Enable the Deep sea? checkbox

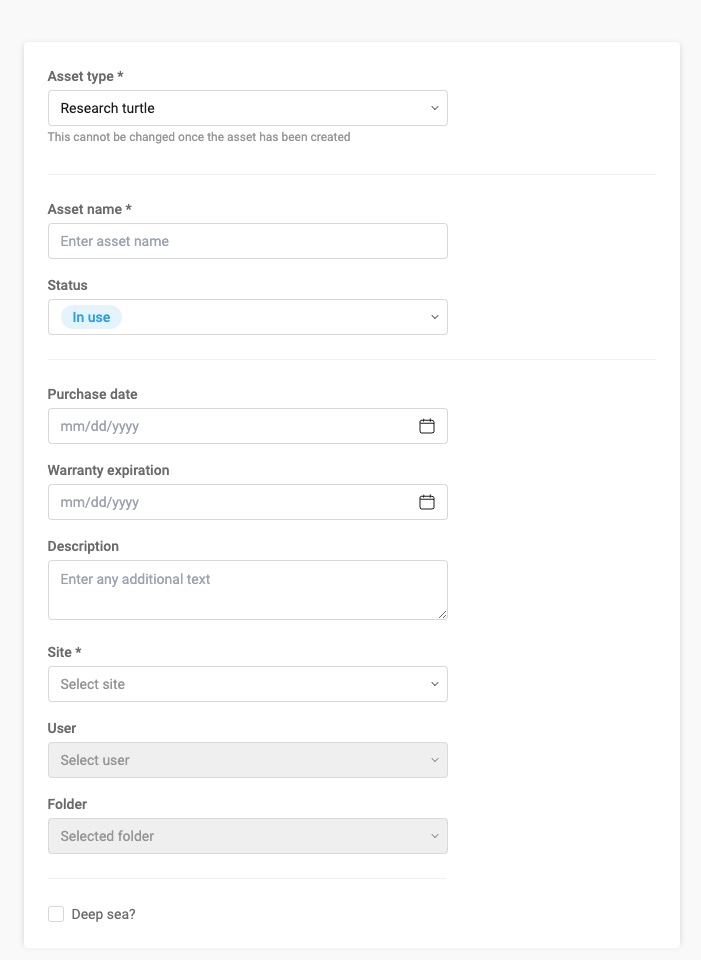click(x=56, y=914)
